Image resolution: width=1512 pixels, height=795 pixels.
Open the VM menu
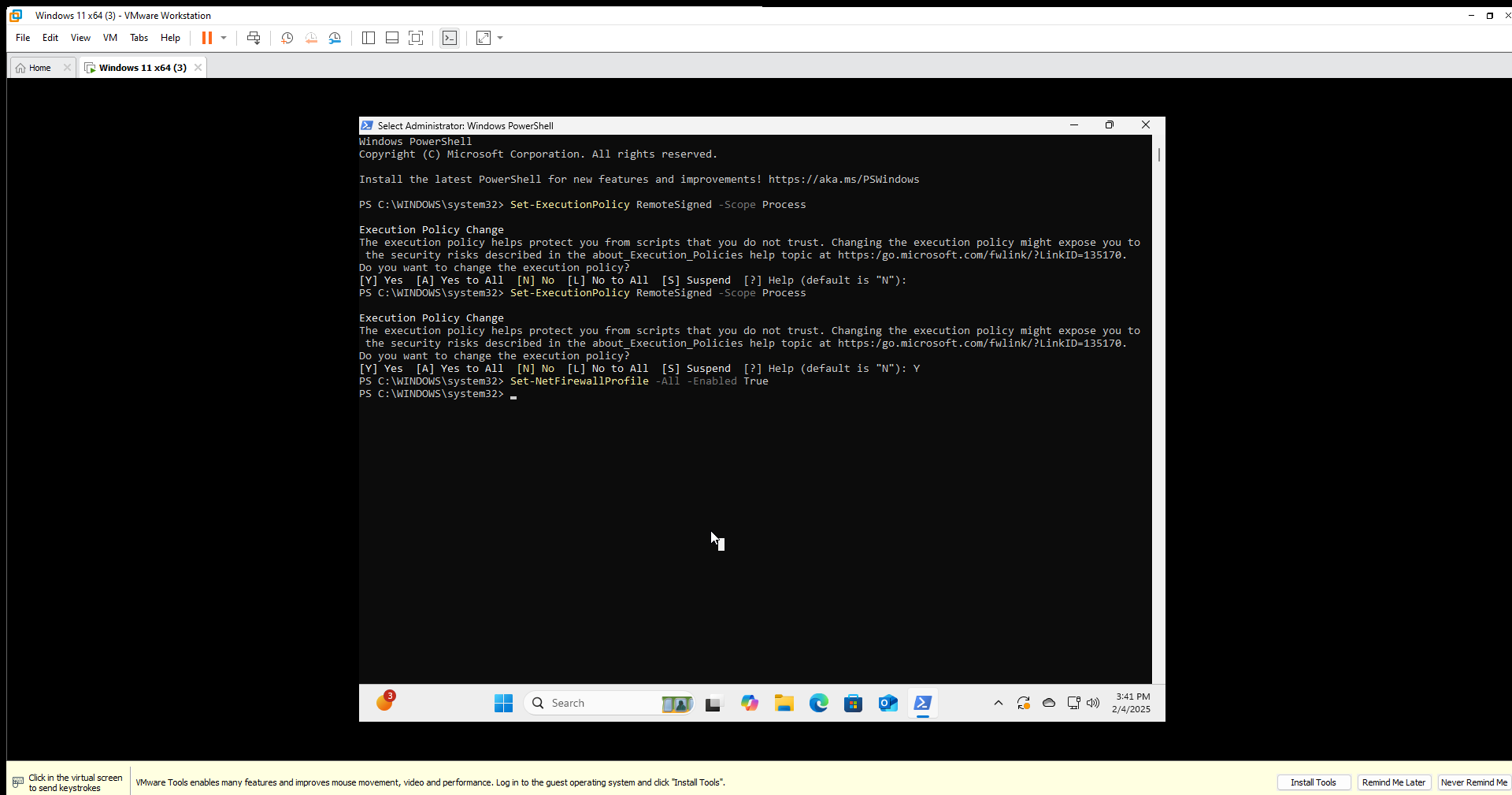pyautogui.click(x=109, y=37)
